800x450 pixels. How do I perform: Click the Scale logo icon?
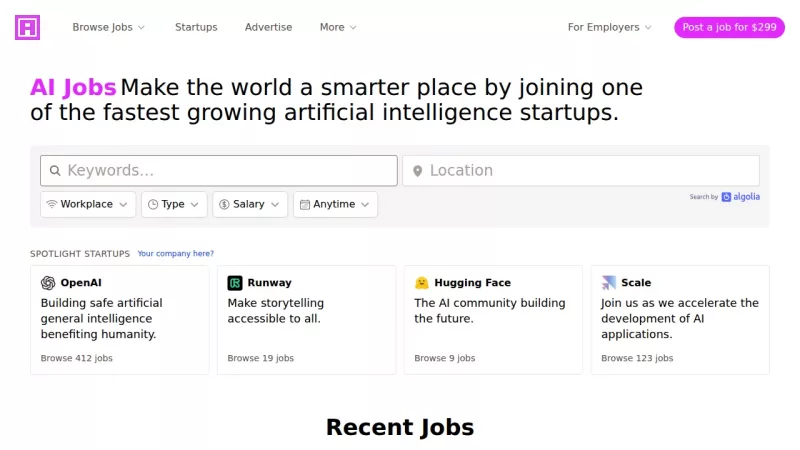608,283
